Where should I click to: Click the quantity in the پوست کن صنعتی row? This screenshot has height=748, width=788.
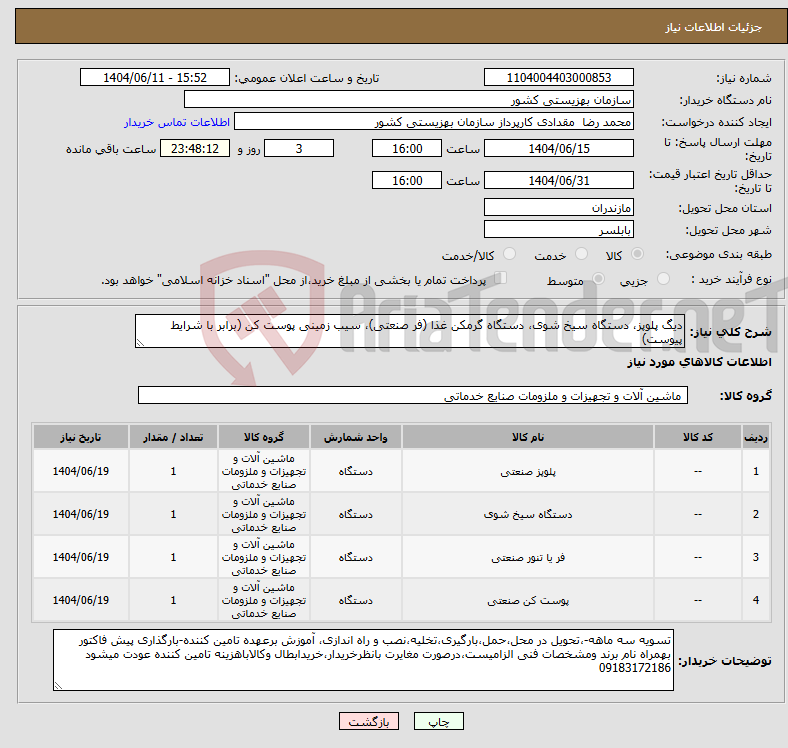point(173,600)
